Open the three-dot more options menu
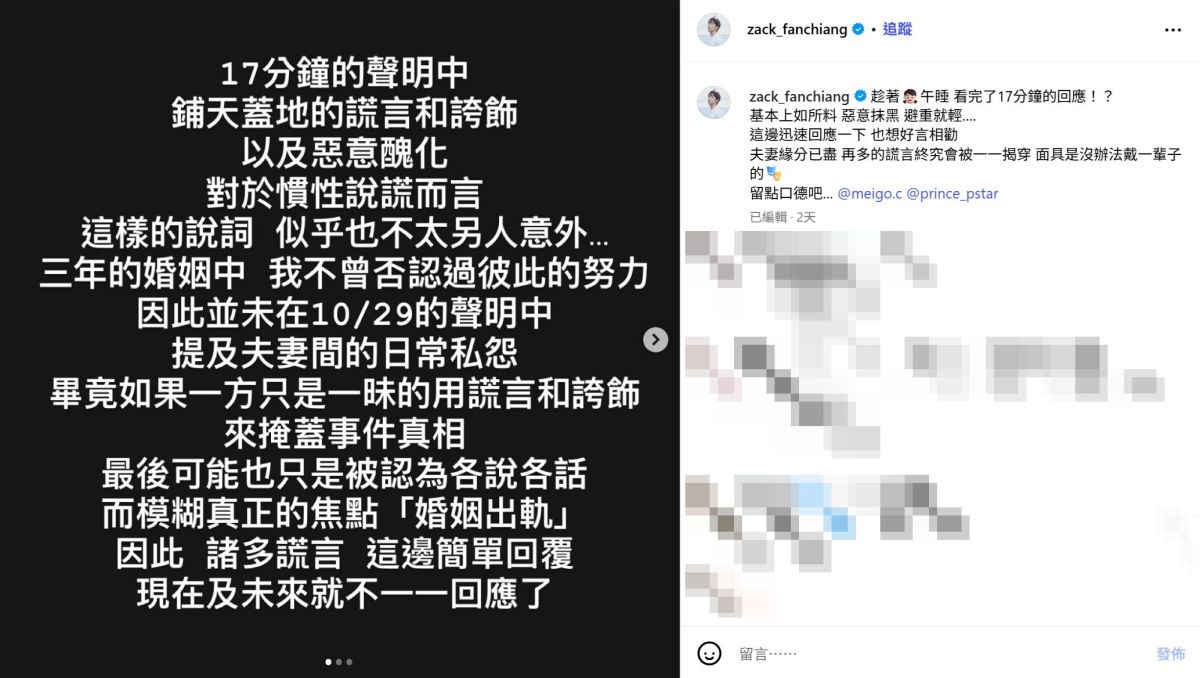 1173,30
